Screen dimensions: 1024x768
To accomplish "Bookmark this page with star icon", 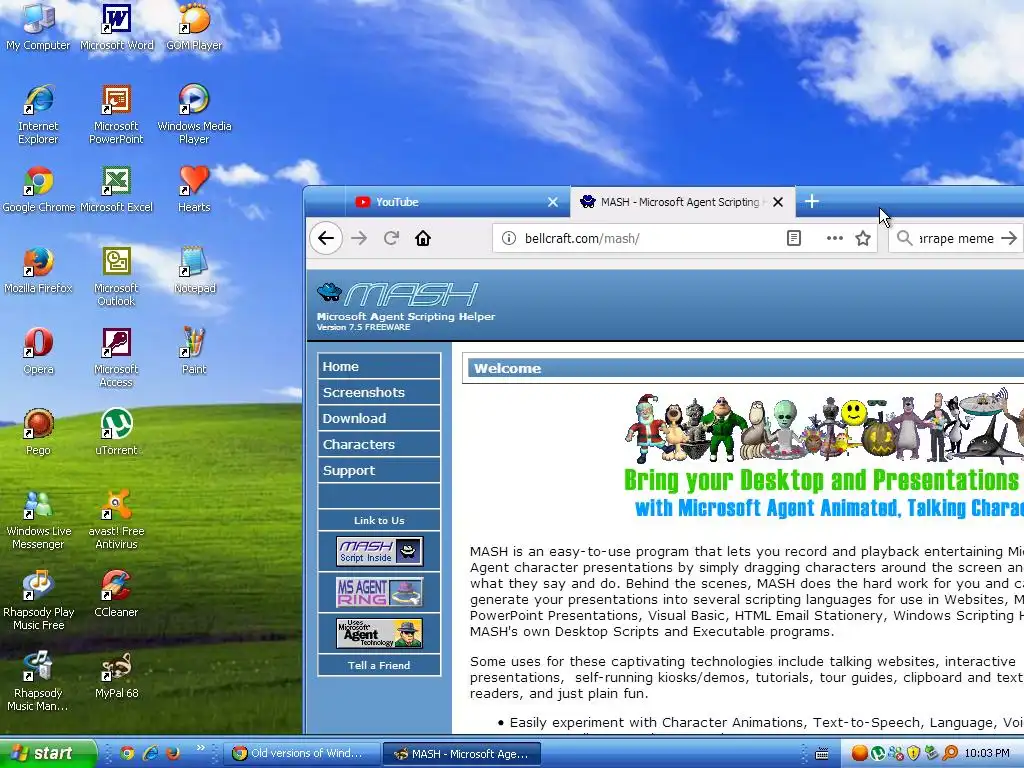I will [863, 238].
